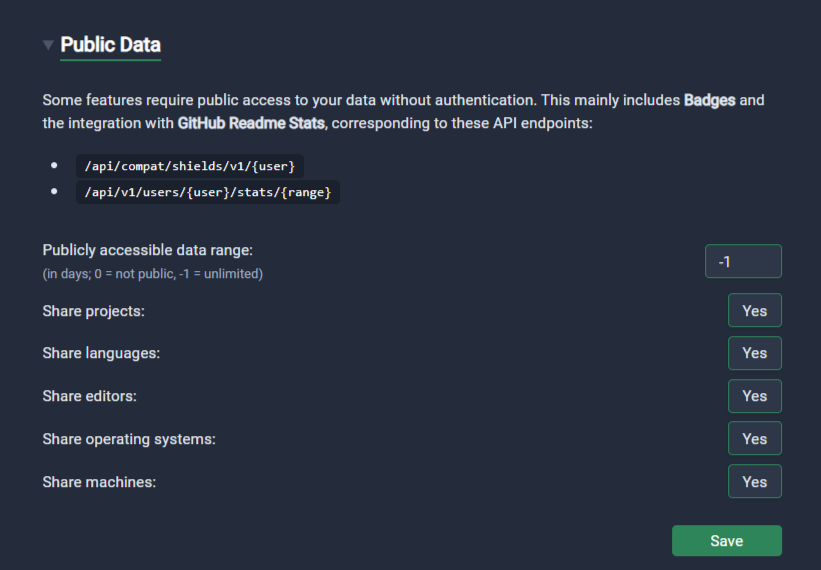
Task: Click the 'Share operating systems:' label
Action: (x=129, y=439)
